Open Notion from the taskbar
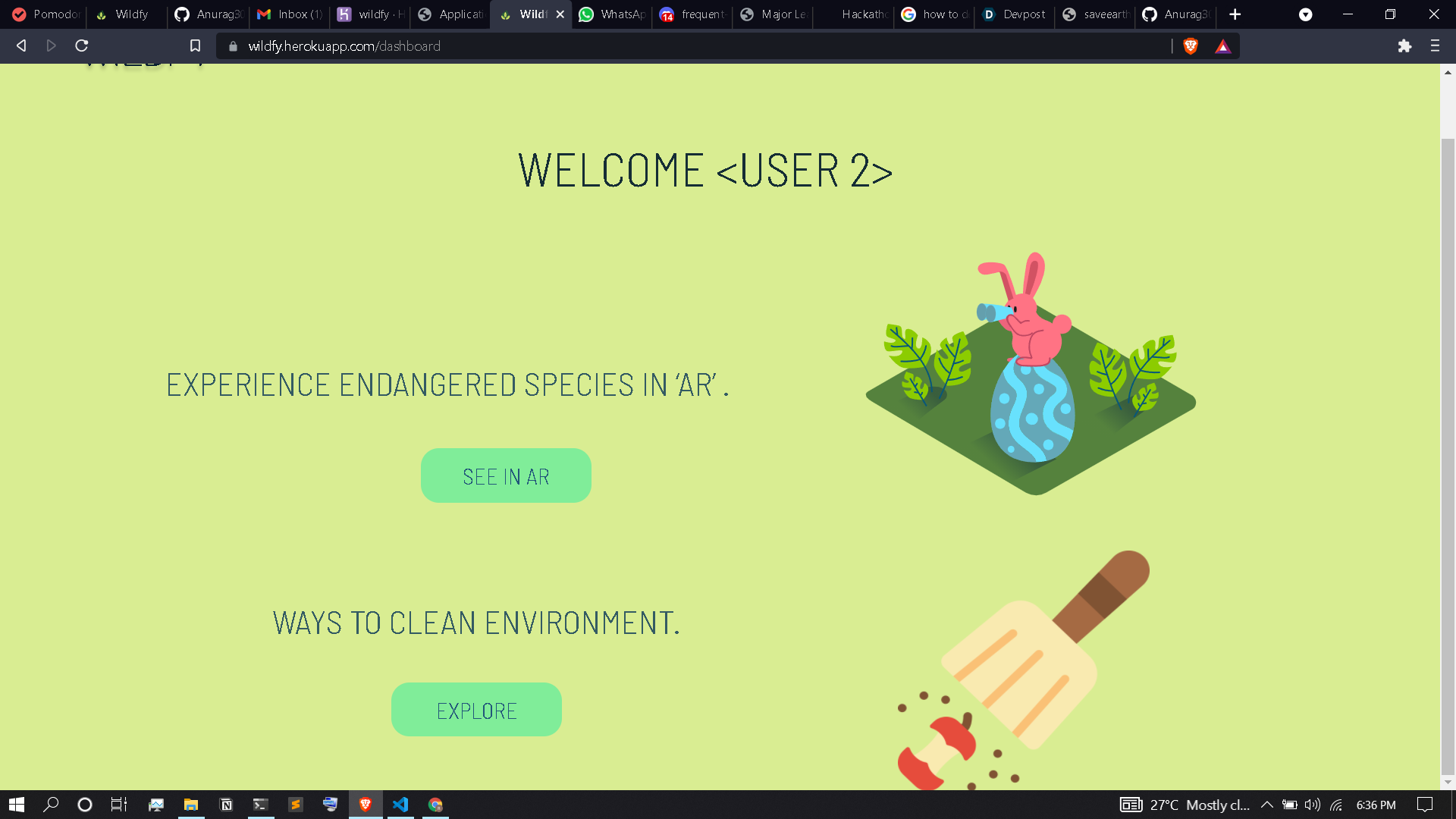 226,805
